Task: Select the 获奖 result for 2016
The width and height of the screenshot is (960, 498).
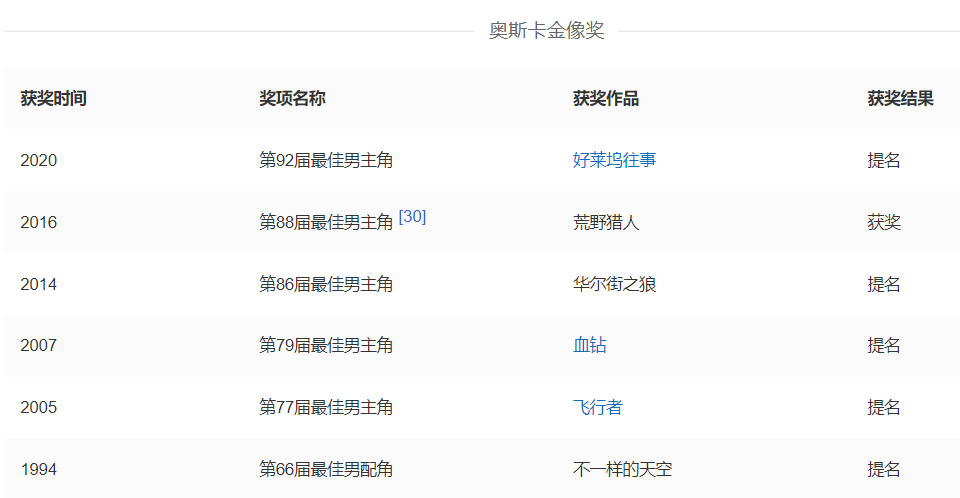Action: point(883,222)
